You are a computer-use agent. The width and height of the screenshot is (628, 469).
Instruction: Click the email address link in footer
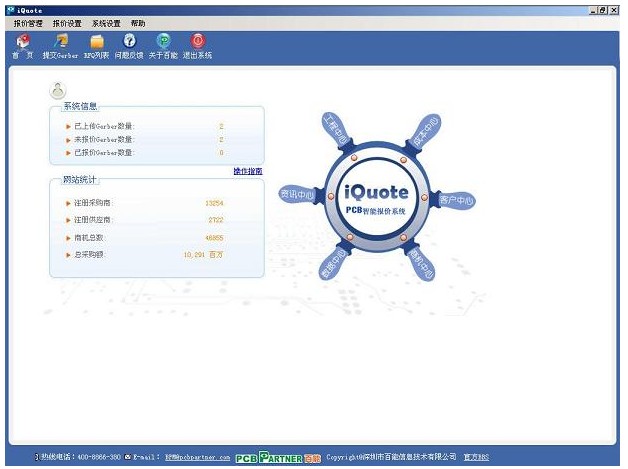[197, 457]
